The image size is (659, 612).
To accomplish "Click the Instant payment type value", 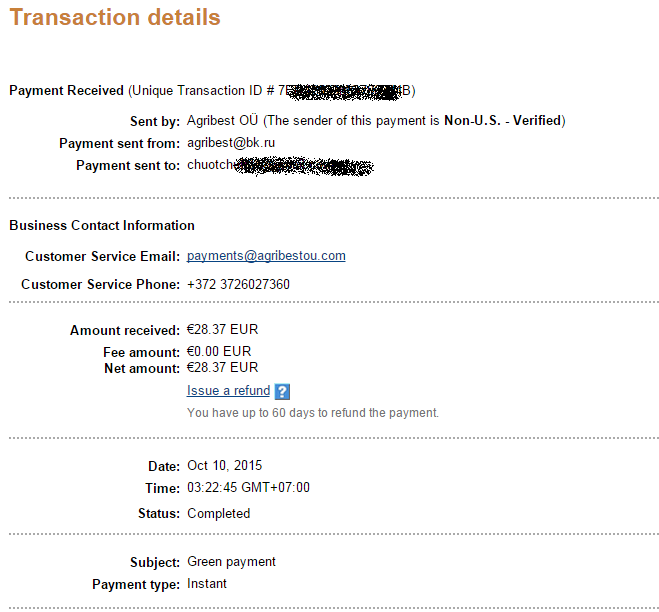I will 207,584.
